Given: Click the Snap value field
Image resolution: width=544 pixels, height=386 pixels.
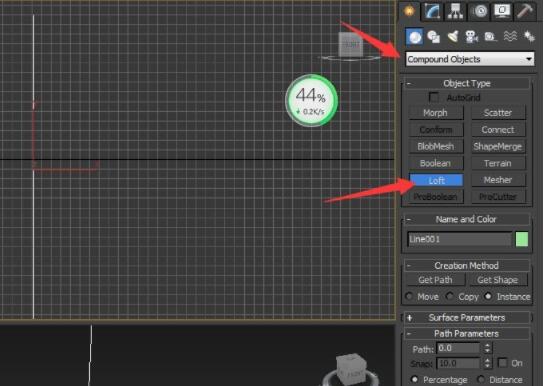Looking at the screenshot, I should click(458, 363).
